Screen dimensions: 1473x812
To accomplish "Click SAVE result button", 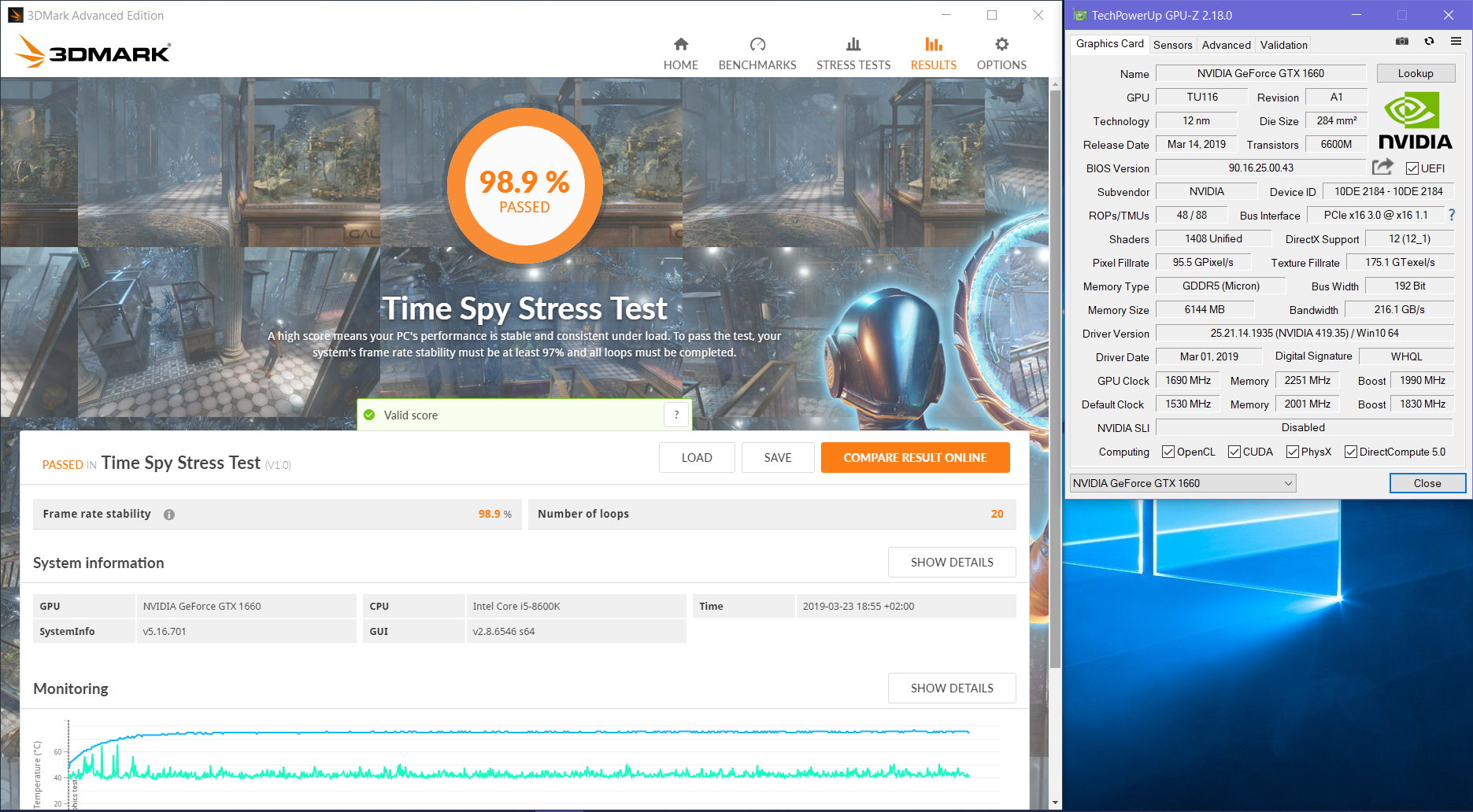I will click(x=778, y=458).
